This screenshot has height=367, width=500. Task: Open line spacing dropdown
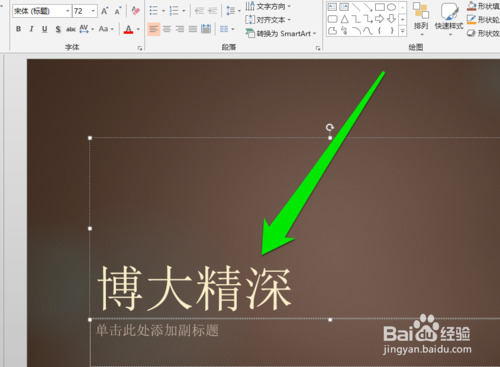(x=233, y=11)
